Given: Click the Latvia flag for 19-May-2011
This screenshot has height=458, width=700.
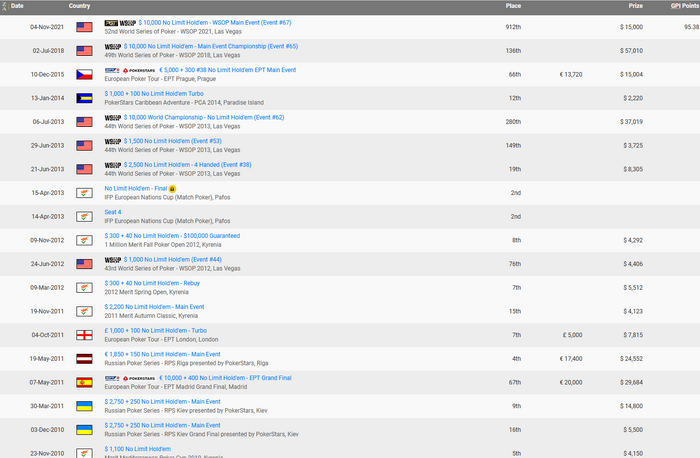Looking at the screenshot, I should 84,358.
